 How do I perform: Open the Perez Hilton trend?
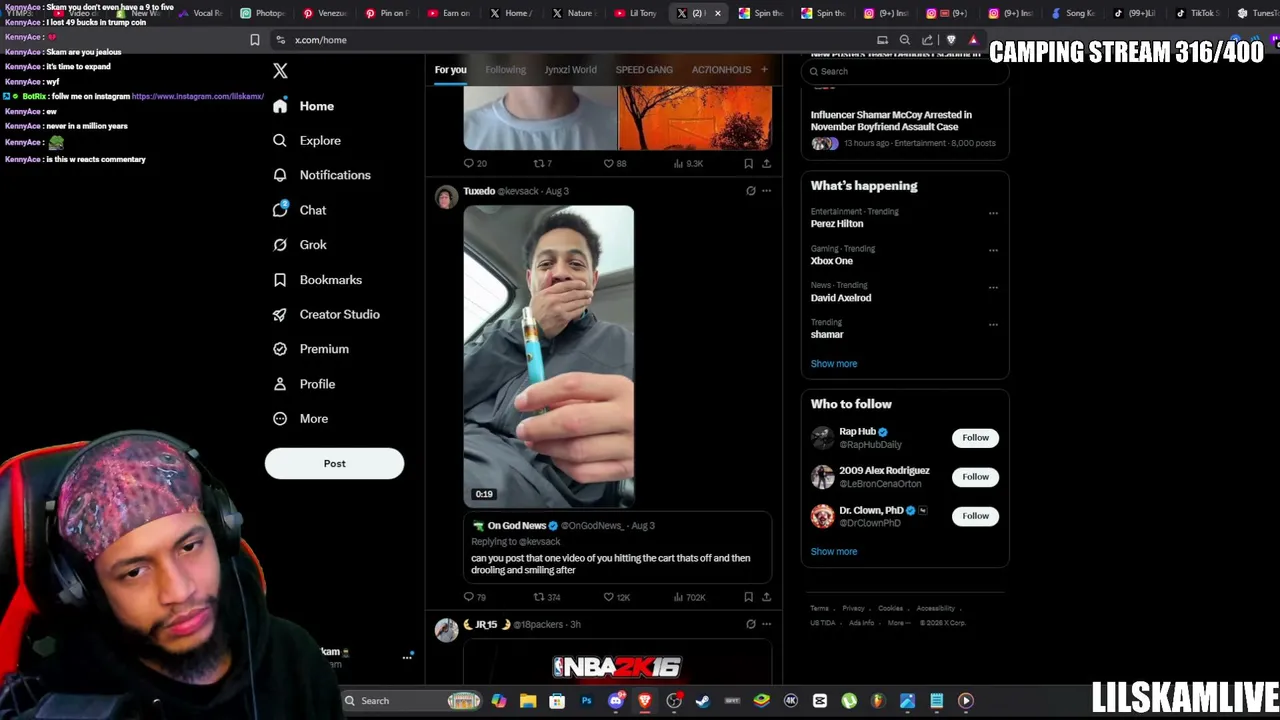(x=837, y=224)
